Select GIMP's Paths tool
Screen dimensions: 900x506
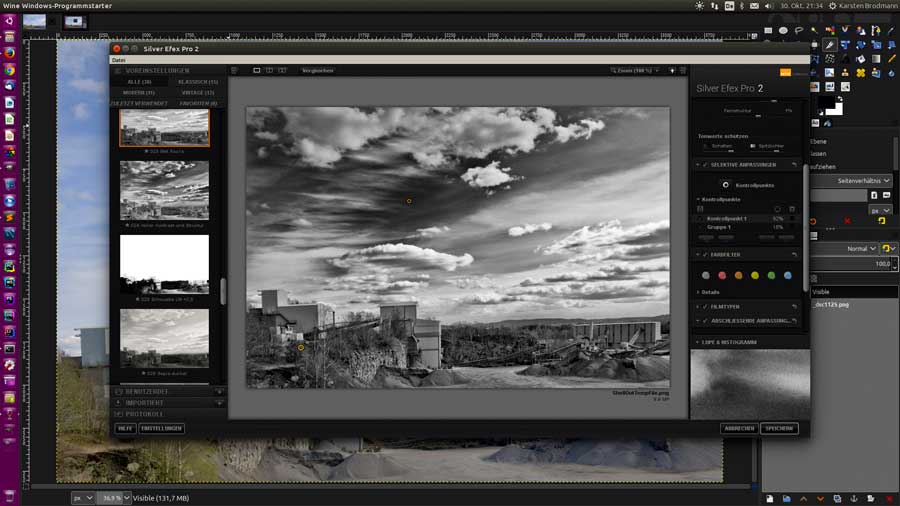[x=876, y=30]
